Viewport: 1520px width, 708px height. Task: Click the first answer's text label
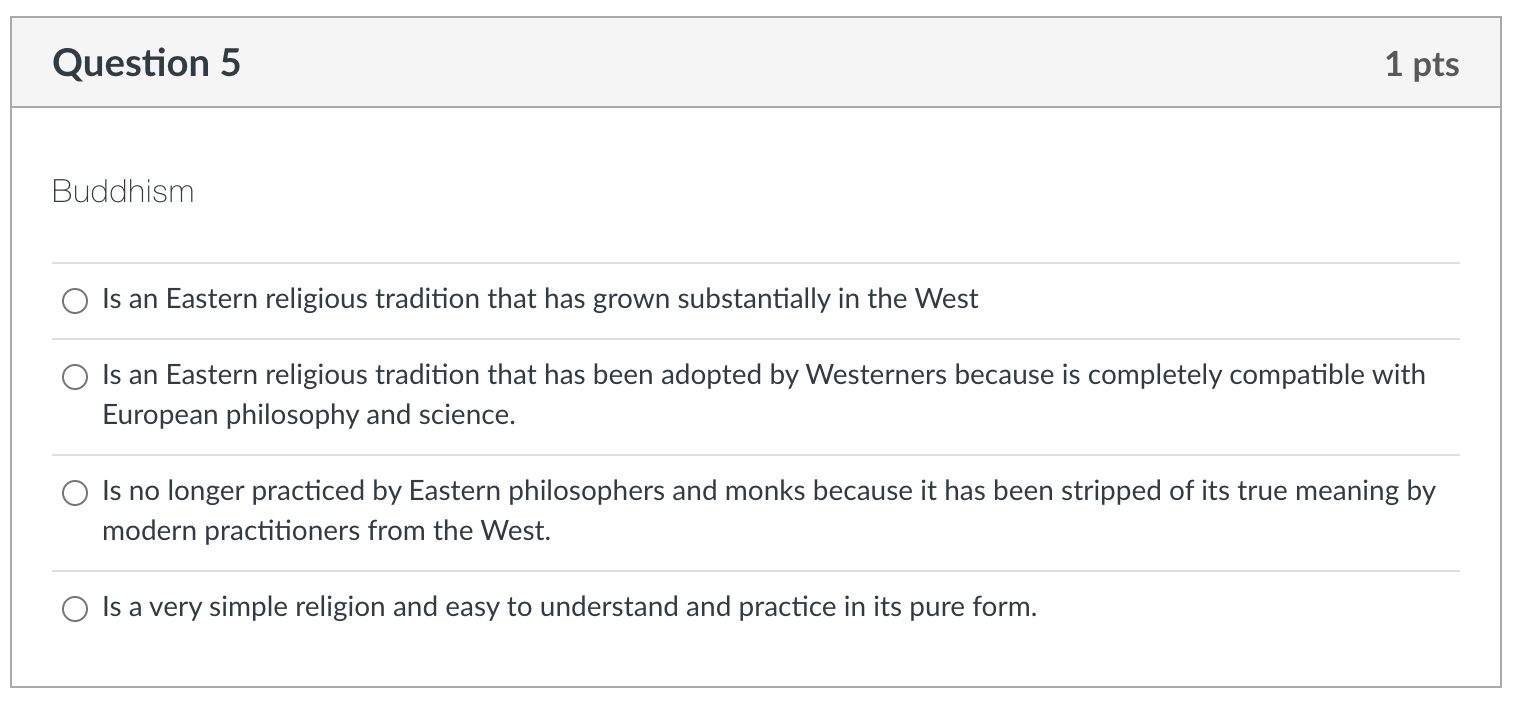539,298
